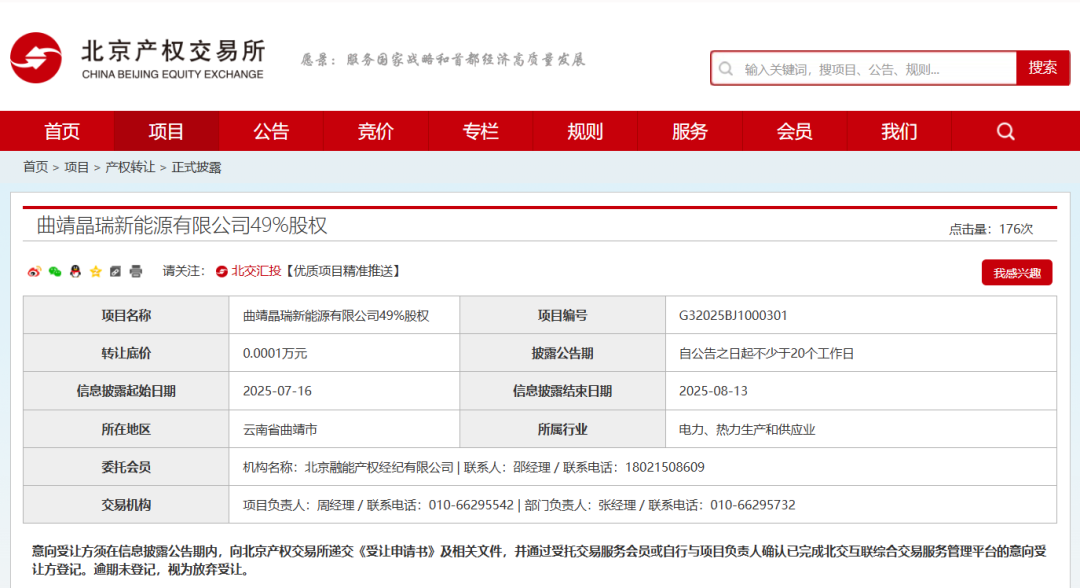
Task: Click the page title 曲靖晶瑞新能源有限公司49%股权
Action: pyautogui.click(x=182, y=225)
